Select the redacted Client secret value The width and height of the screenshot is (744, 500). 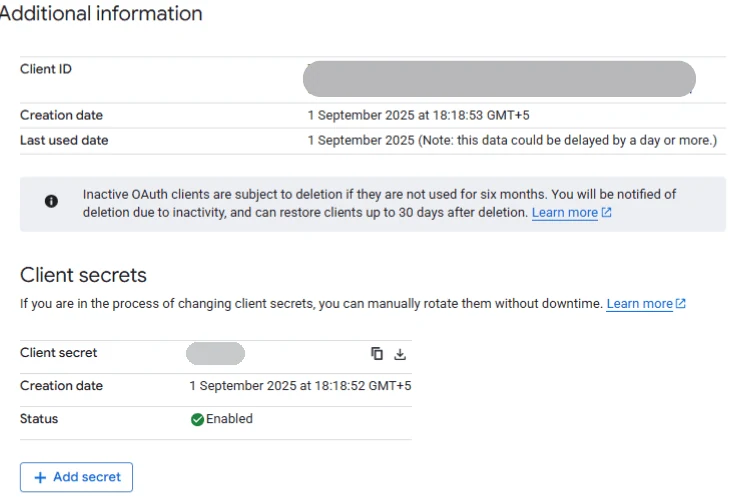pos(215,353)
